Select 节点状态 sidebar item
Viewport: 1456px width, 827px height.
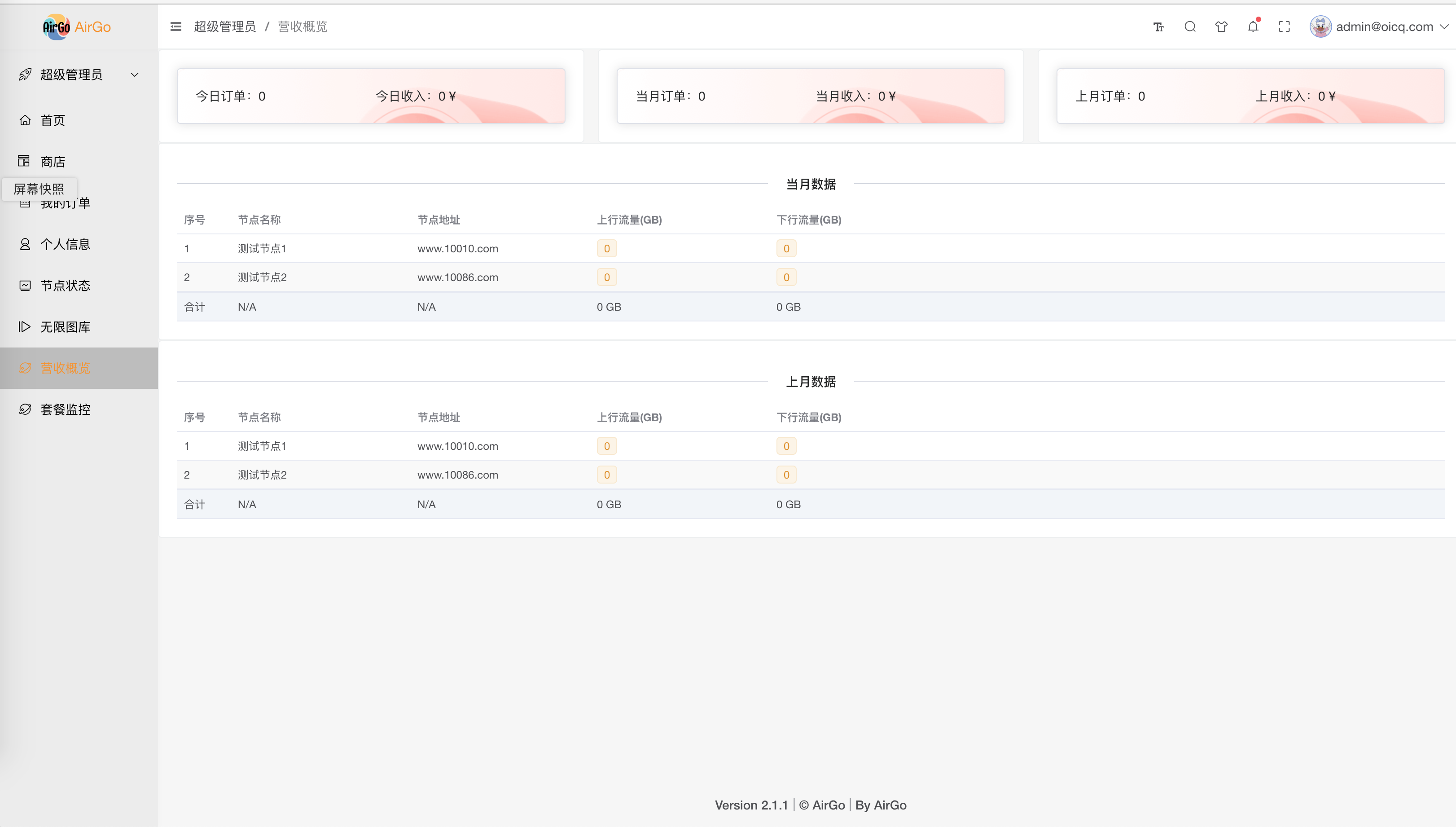65,286
